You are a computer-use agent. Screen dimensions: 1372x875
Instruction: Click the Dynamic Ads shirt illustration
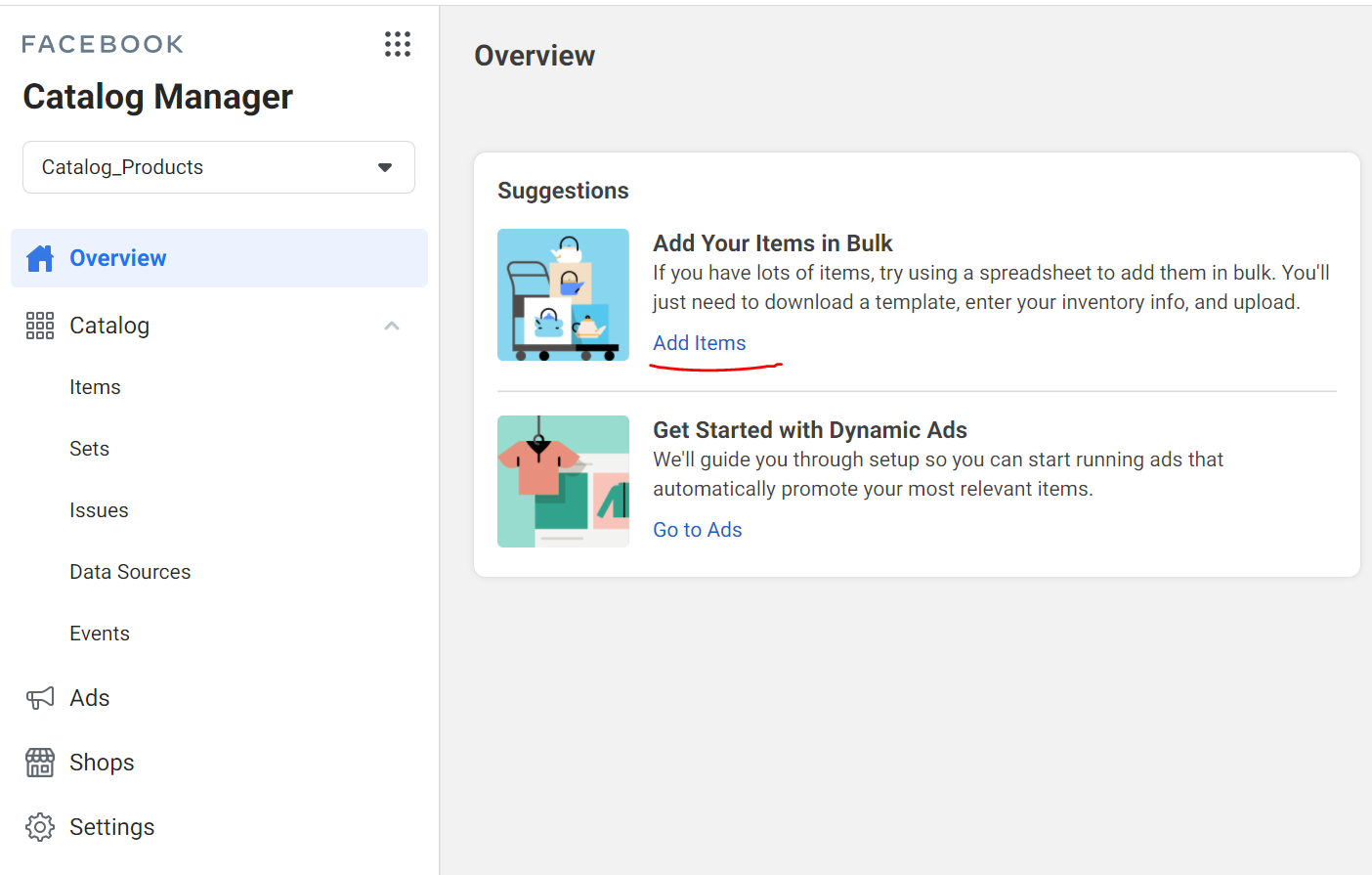pos(563,481)
